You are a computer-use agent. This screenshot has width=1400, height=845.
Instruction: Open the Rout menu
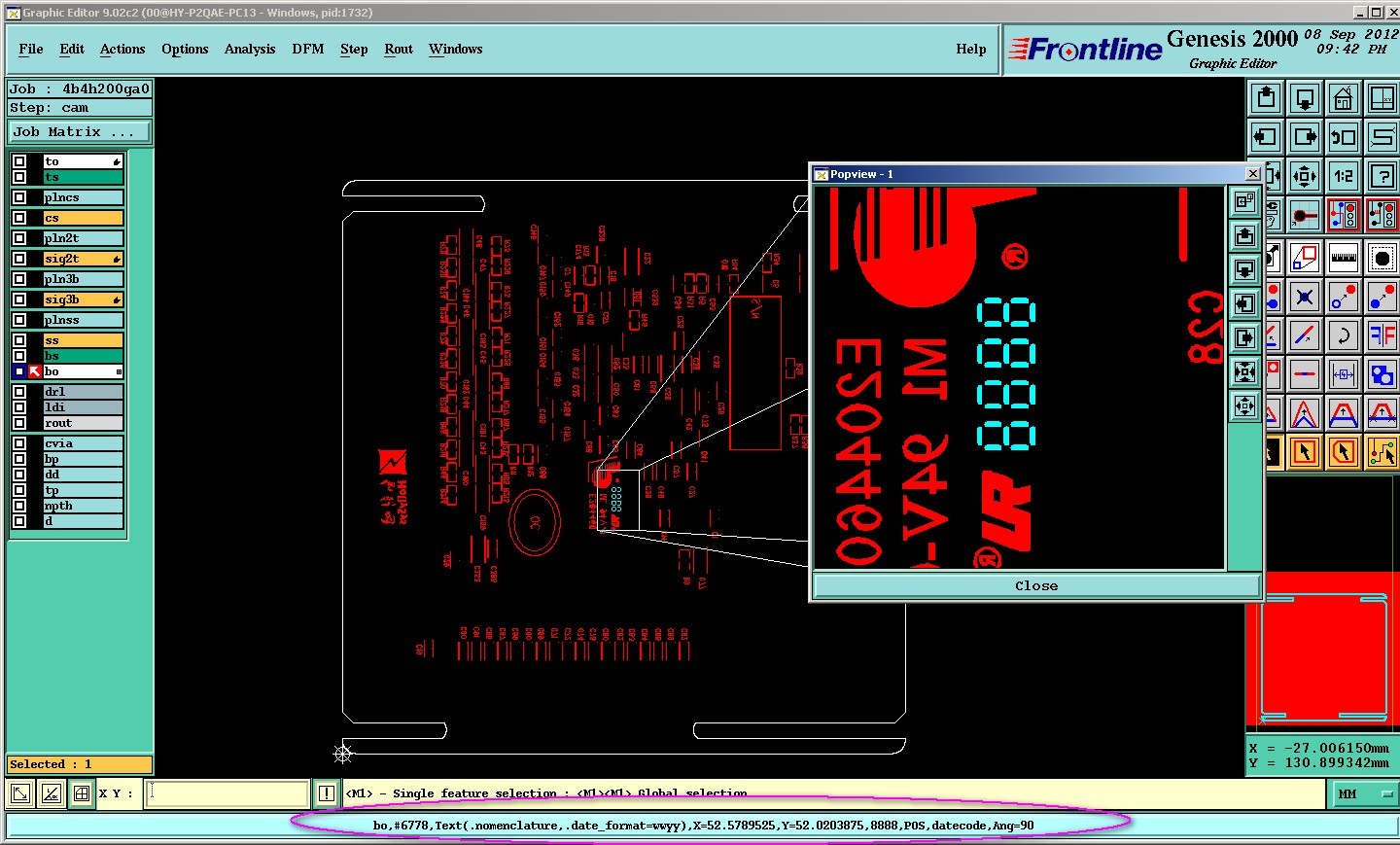click(399, 49)
